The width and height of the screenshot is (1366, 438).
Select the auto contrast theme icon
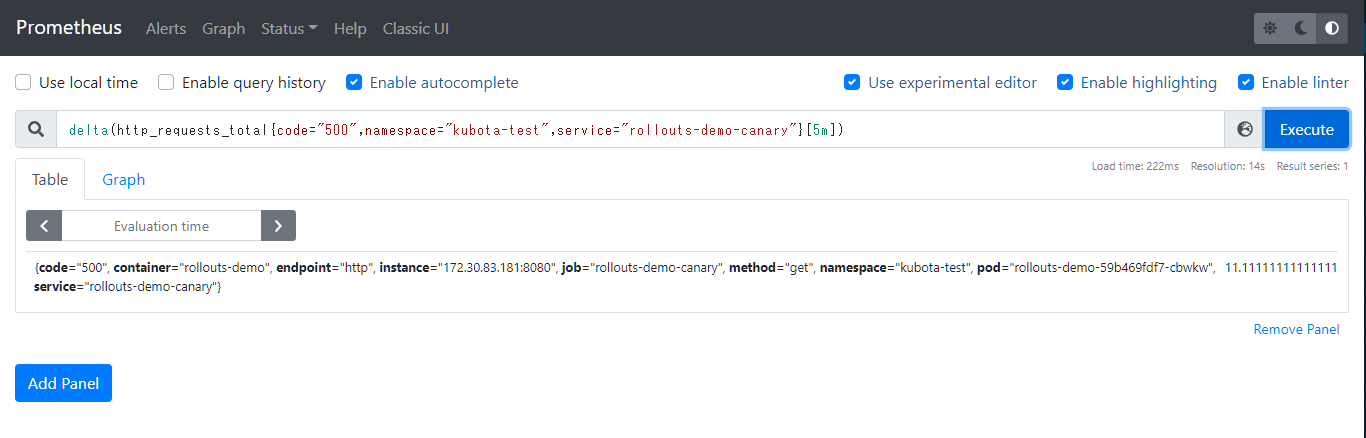[1332, 28]
